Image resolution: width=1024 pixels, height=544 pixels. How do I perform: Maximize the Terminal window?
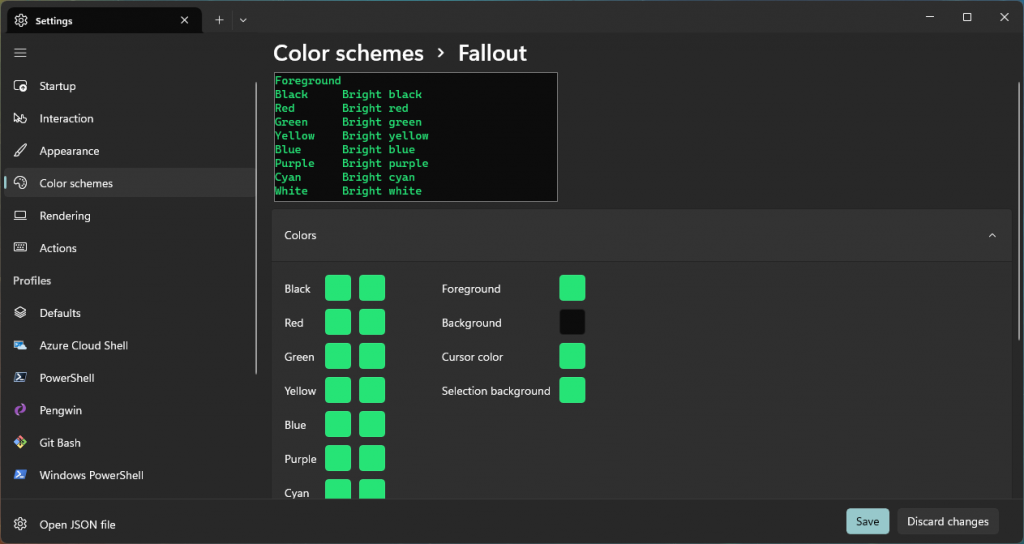[967, 18]
